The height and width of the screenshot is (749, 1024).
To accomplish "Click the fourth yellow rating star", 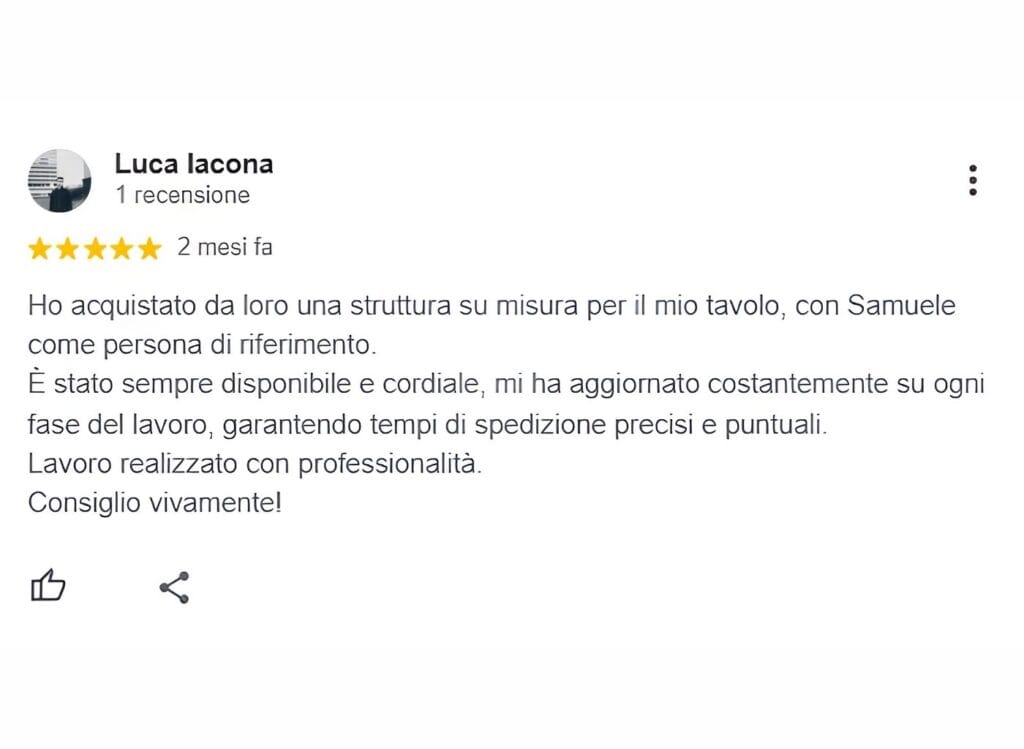I will (121, 249).
